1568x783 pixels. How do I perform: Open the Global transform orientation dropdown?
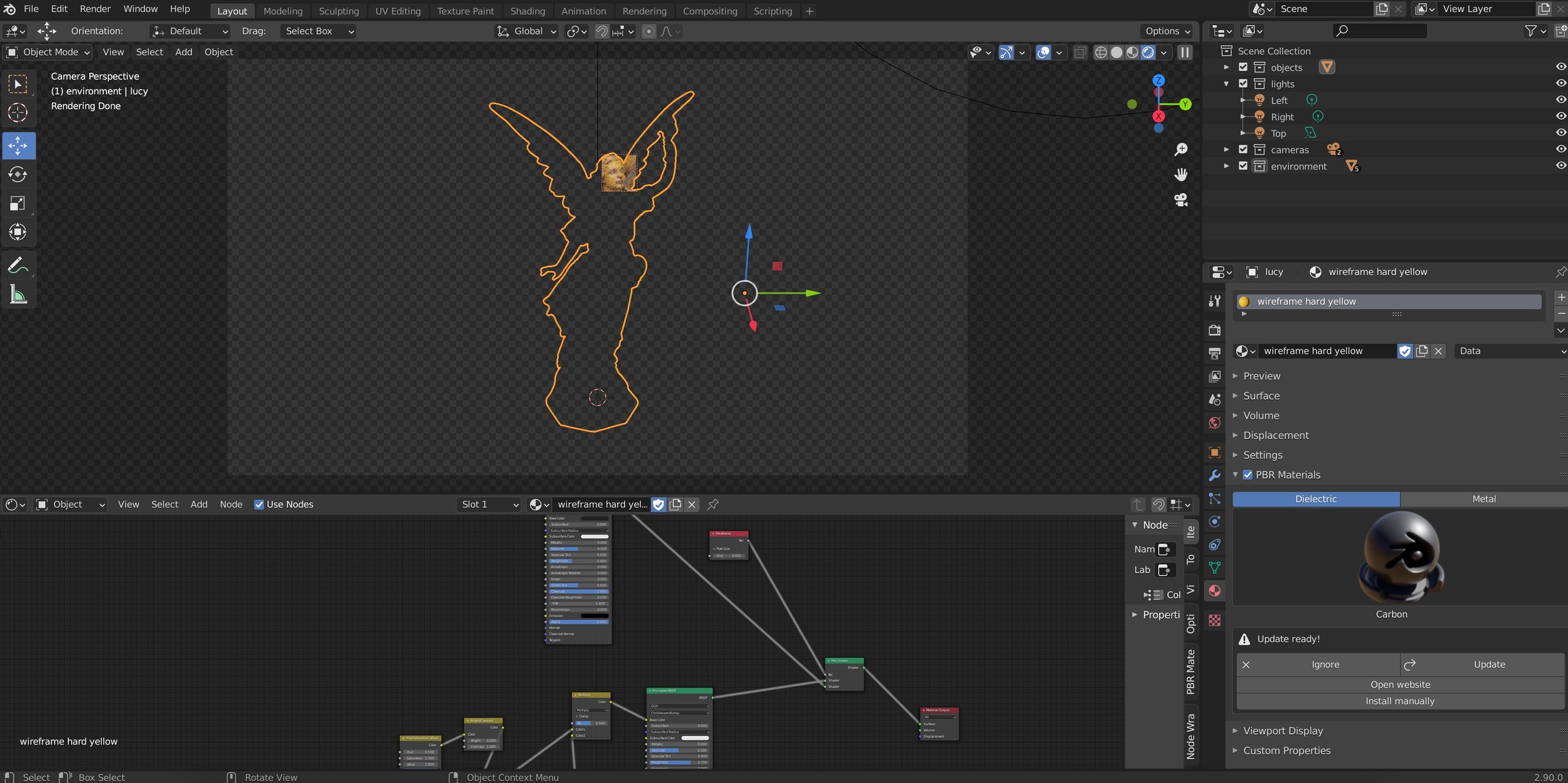pos(526,31)
